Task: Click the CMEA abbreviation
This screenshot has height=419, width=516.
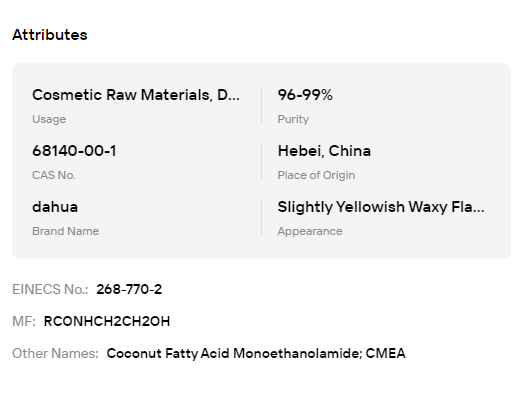Action: 386,353
